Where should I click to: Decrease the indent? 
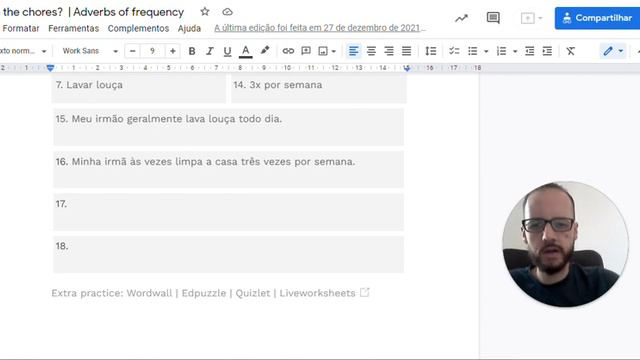pyautogui.click(x=529, y=51)
